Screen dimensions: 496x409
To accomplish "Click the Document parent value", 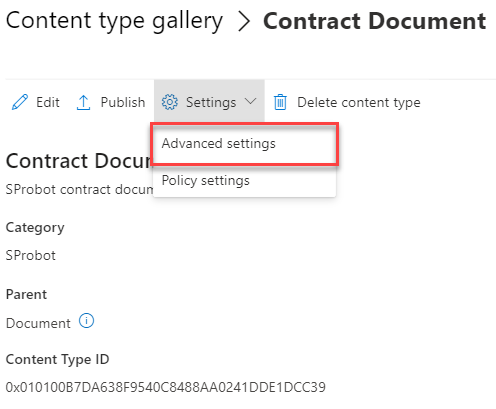I will 38,323.
